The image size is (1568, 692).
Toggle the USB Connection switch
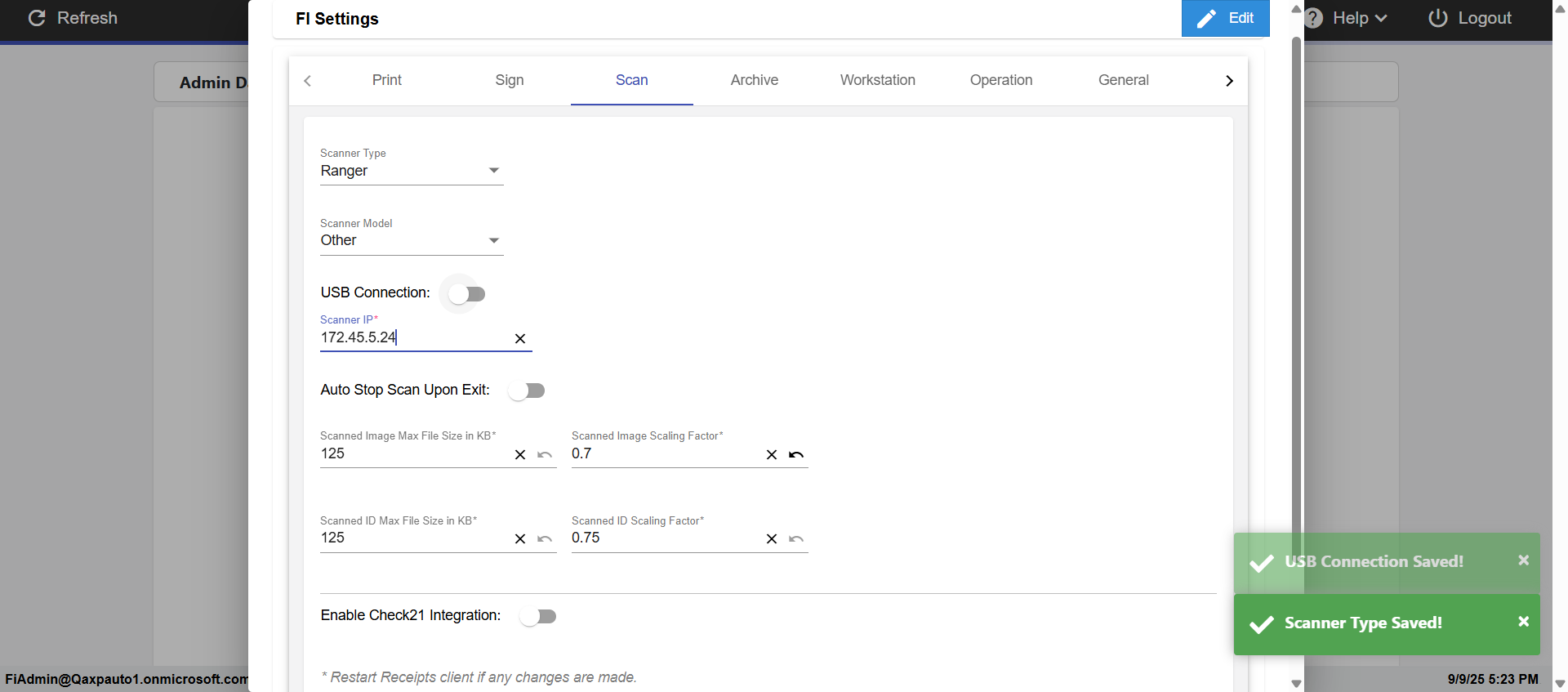pyautogui.click(x=466, y=294)
